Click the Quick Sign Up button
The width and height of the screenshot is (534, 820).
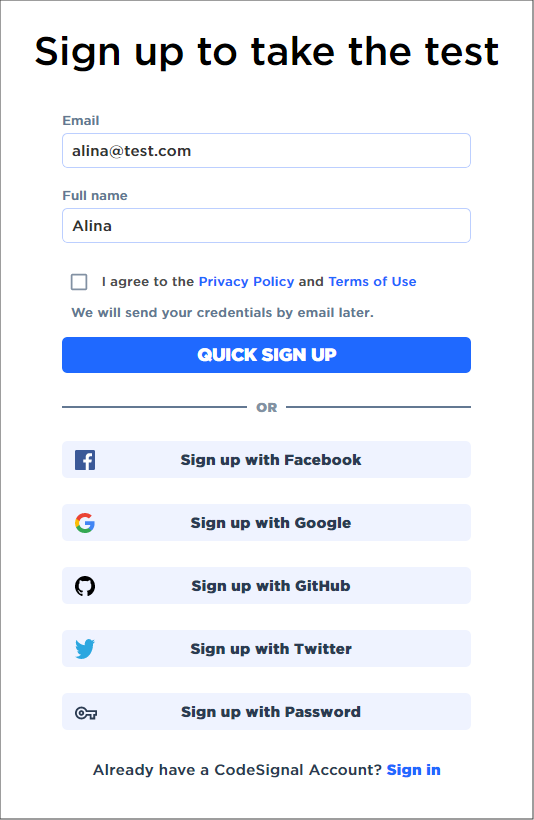pyautogui.click(x=266, y=355)
